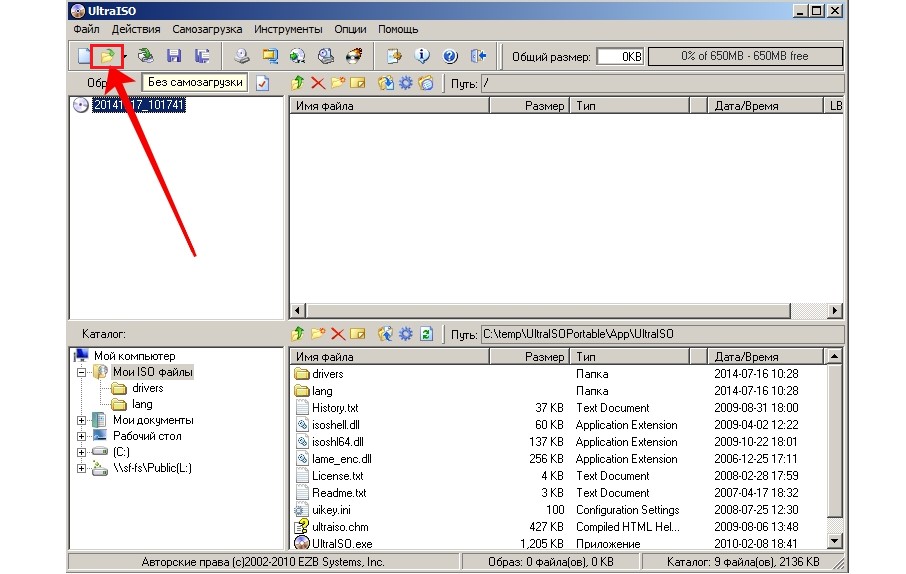Click the Exit door icon in toolbar

pyautogui.click(x=478, y=56)
